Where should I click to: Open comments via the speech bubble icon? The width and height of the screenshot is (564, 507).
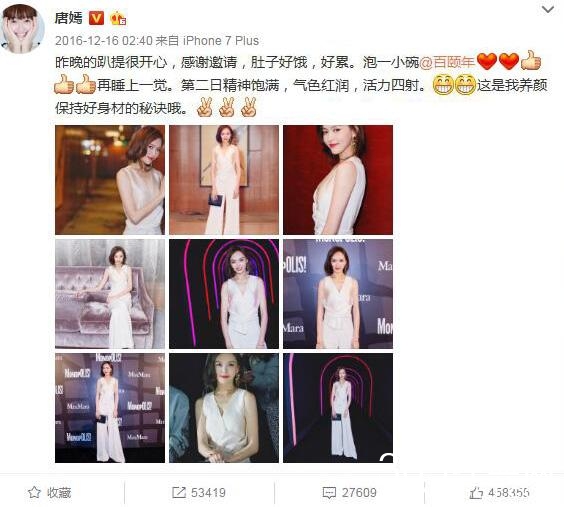329,493
